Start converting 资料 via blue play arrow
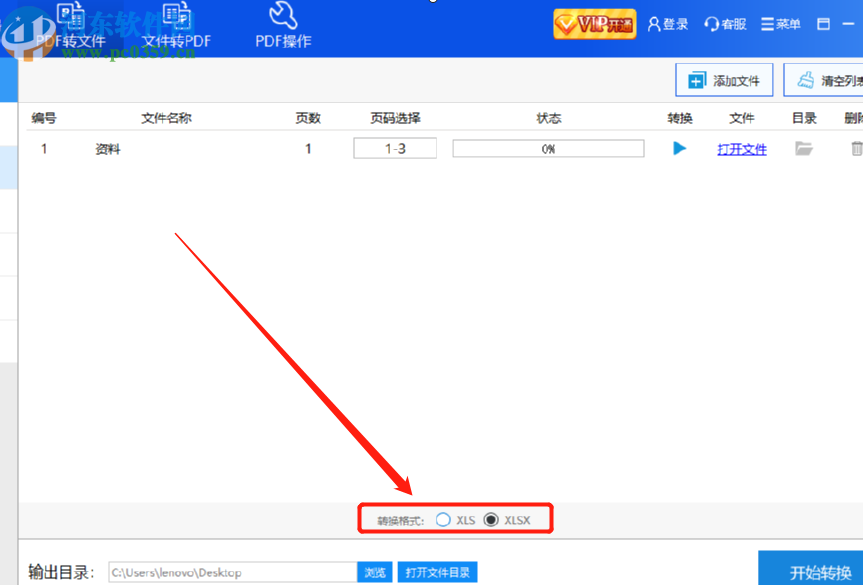 tap(680, 148)
